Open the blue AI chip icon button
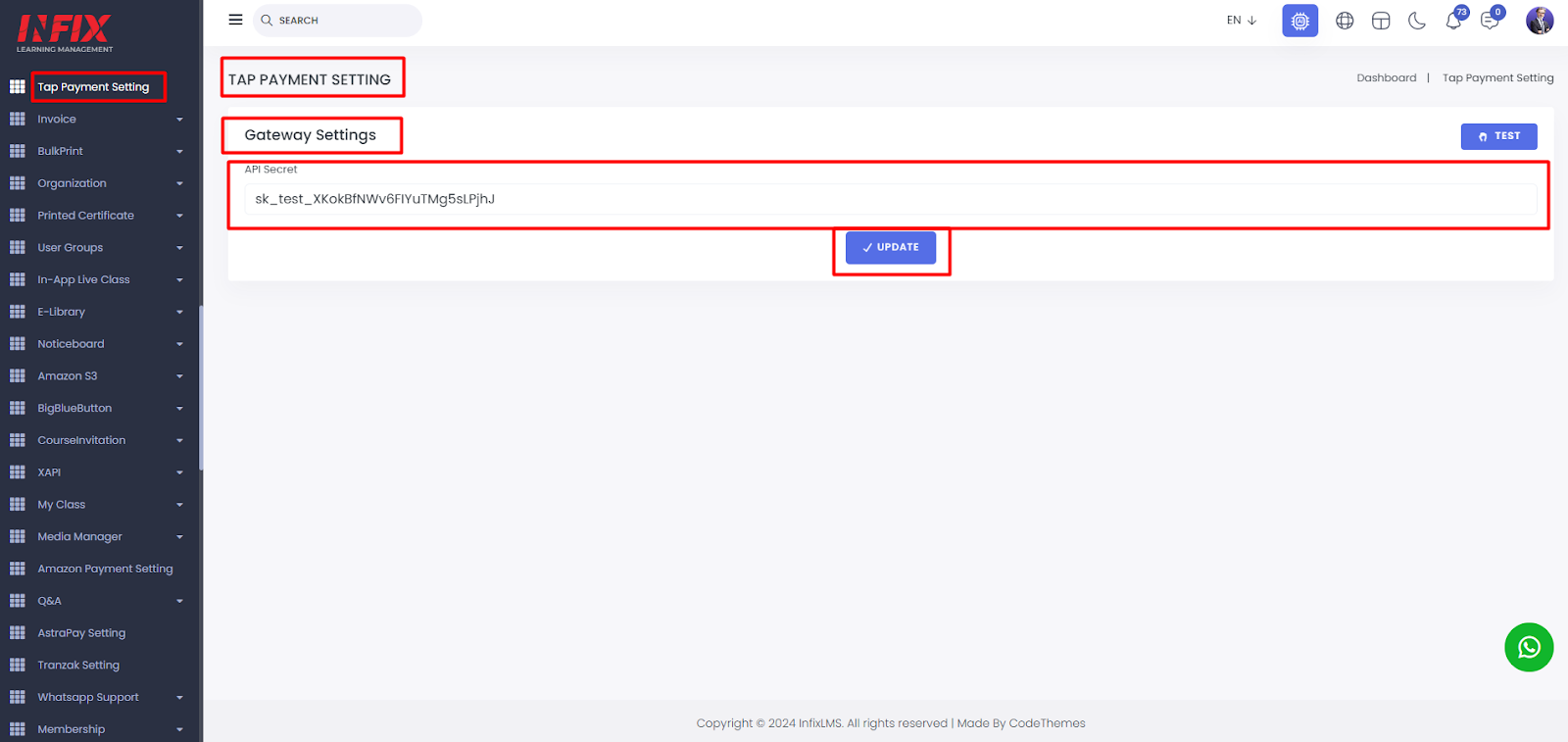1568x742 pixels. pos(1299,21)
